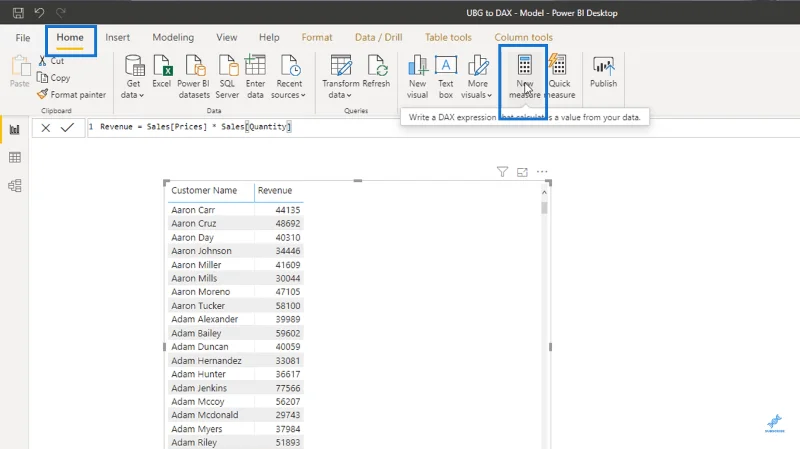Refresh the data

[x=377, y=71]
